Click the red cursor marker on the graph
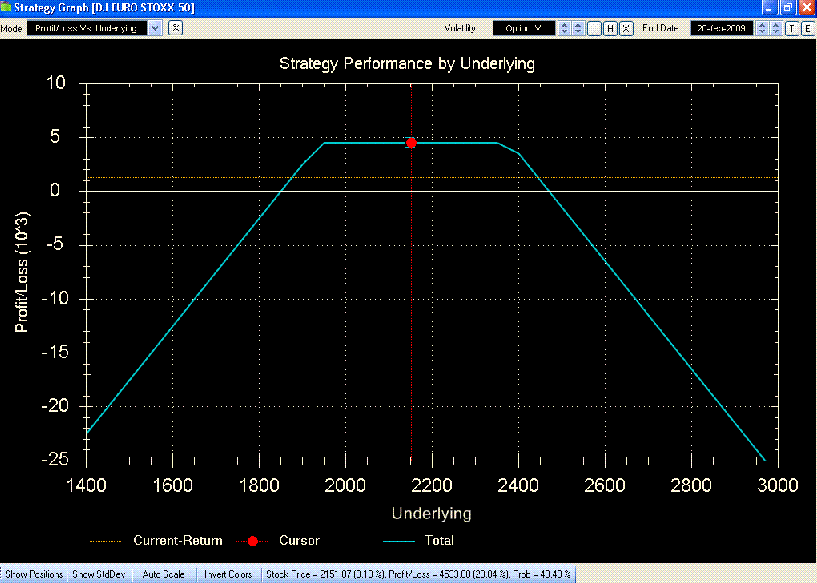Image resolution: width=817 pixels, height=583 pixels. click(x=411, y=143)
